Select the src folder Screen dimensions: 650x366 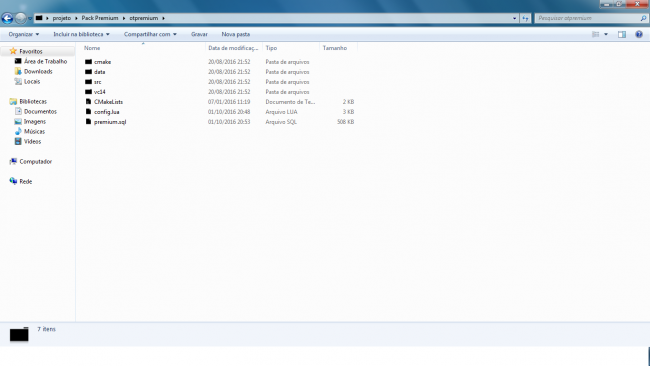point(97,82)
